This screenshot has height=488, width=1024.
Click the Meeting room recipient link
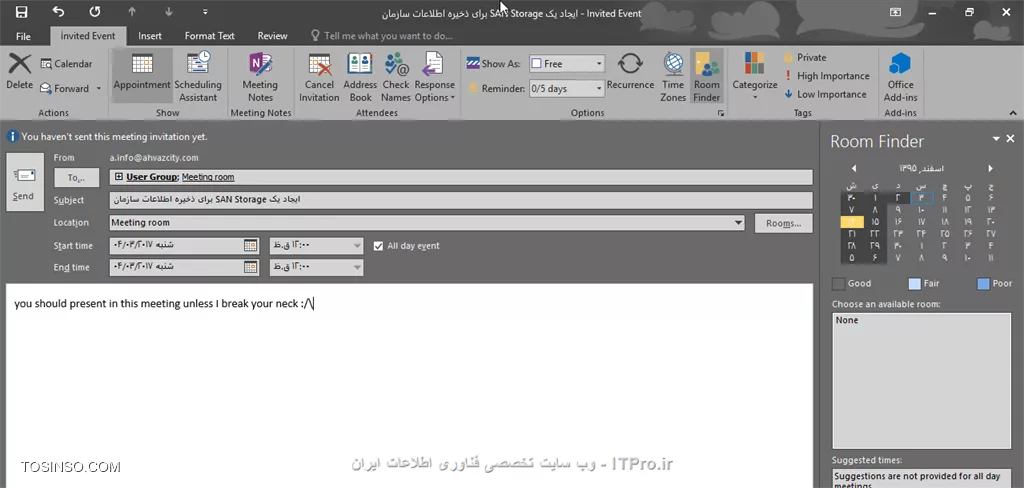(208, 177)
